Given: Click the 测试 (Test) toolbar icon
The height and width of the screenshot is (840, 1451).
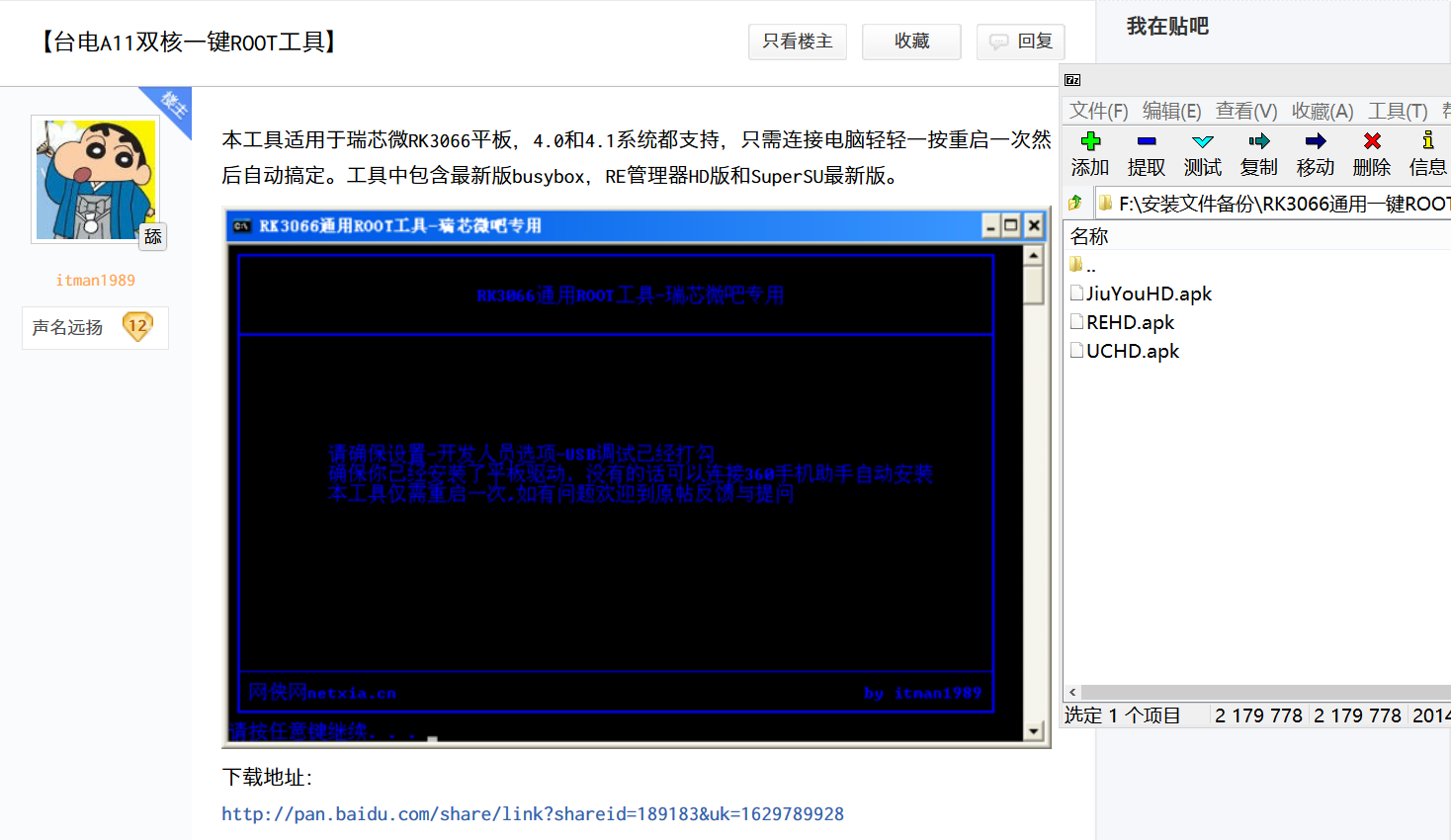Looking at the screenshot, I should click(x=1203, y=141).
